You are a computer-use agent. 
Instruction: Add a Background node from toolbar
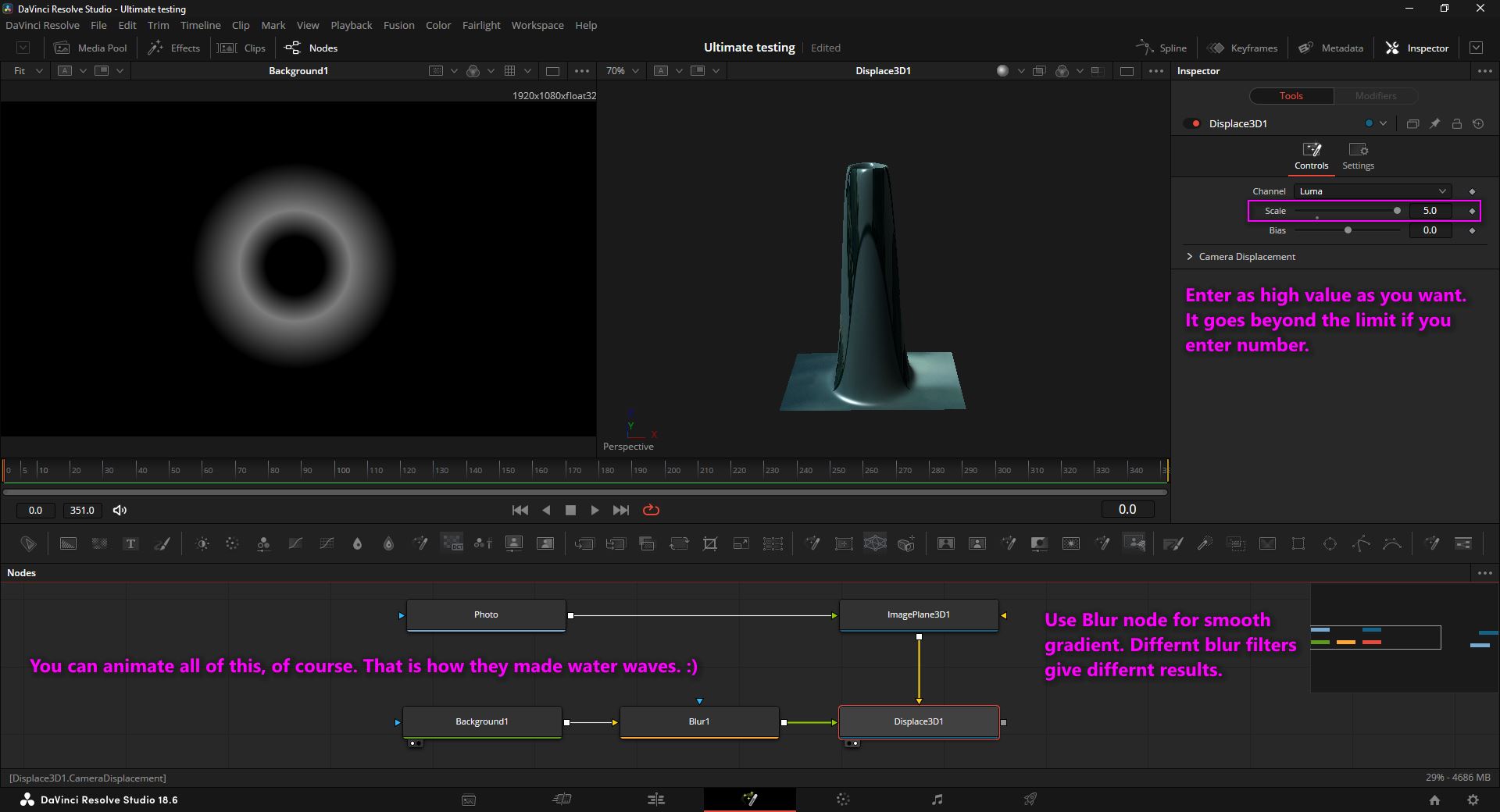coord(68,544)
